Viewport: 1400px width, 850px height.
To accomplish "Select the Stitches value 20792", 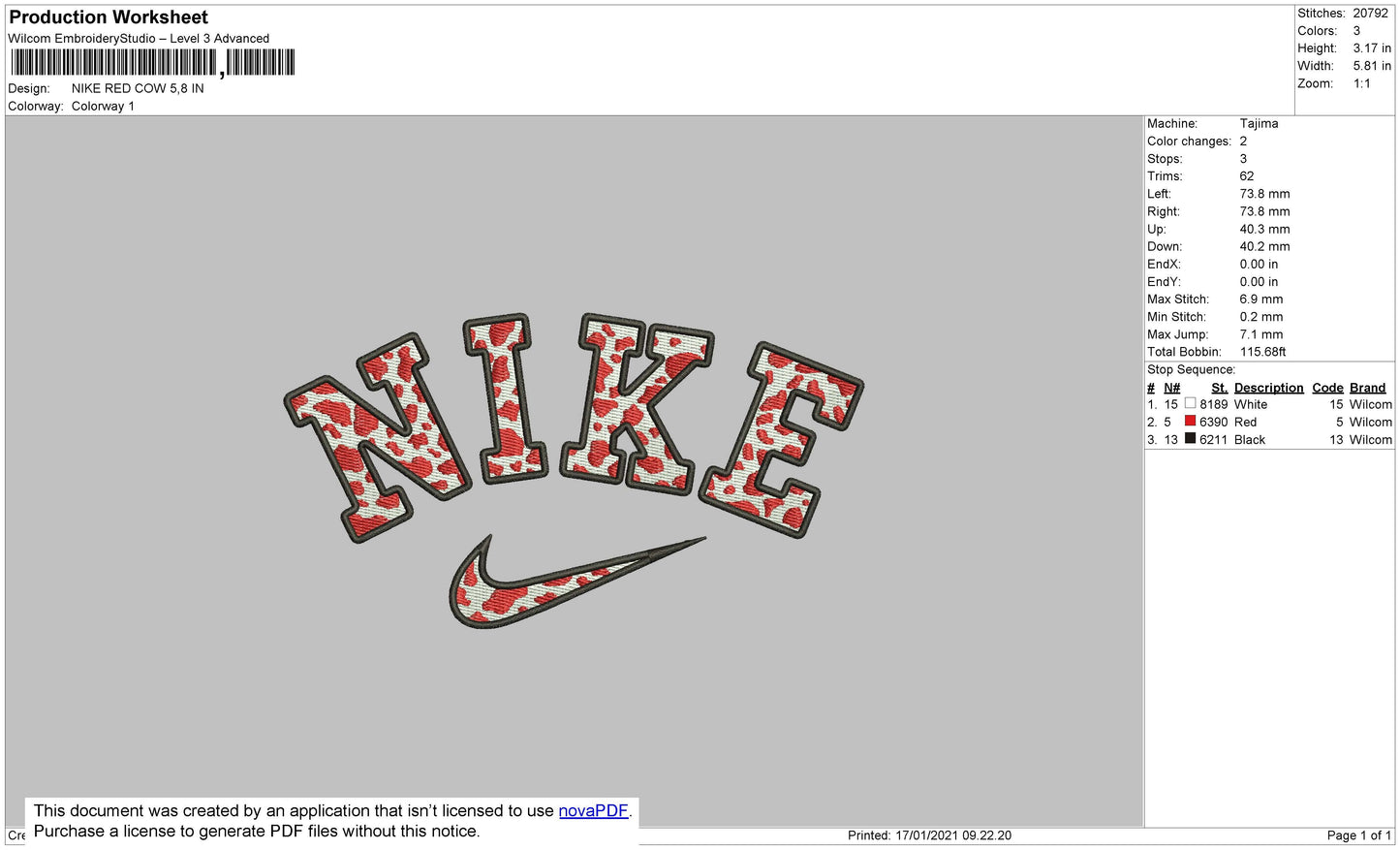I will 1370,14.
